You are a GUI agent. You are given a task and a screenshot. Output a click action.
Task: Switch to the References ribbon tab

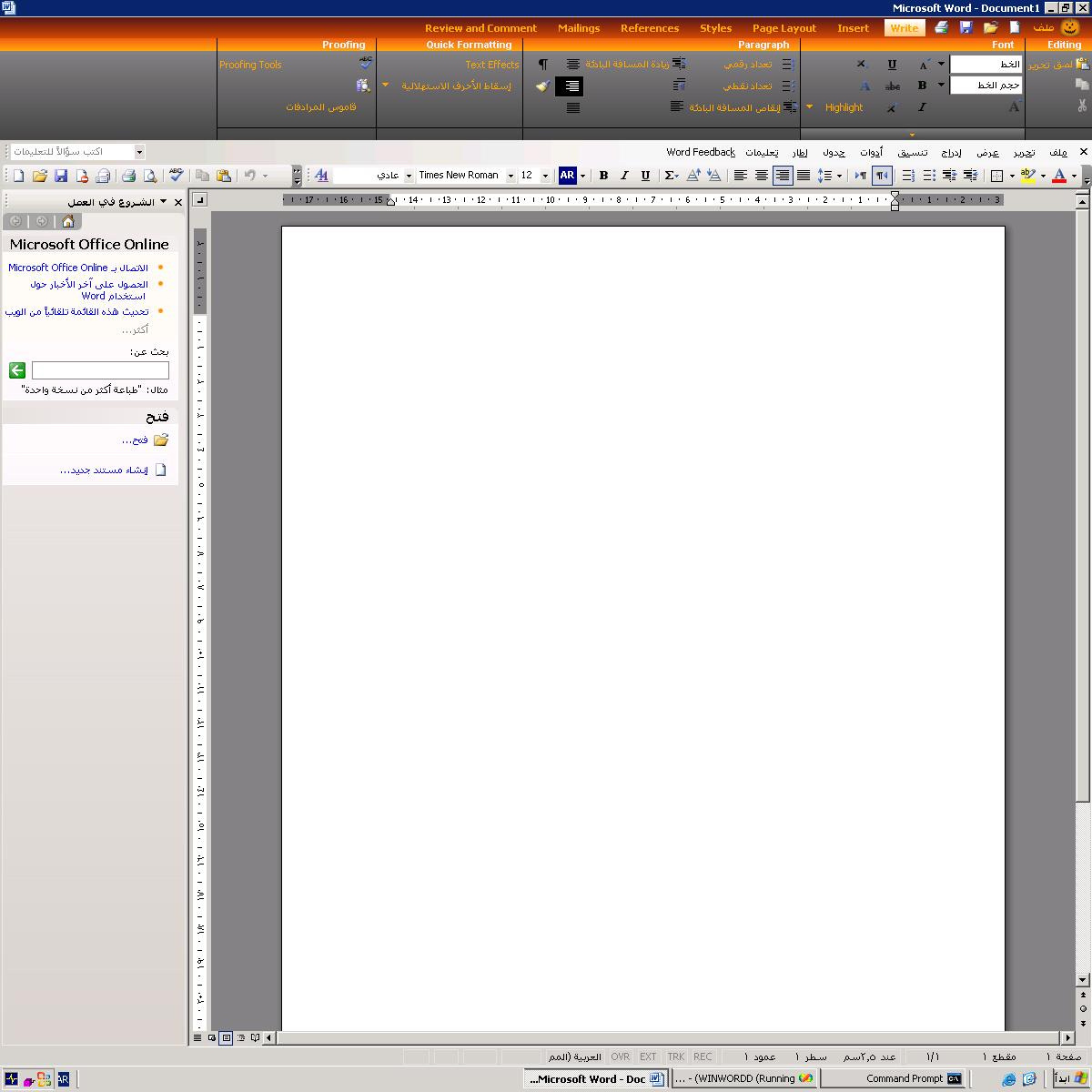pyautogui.click(x=650, y=28)
